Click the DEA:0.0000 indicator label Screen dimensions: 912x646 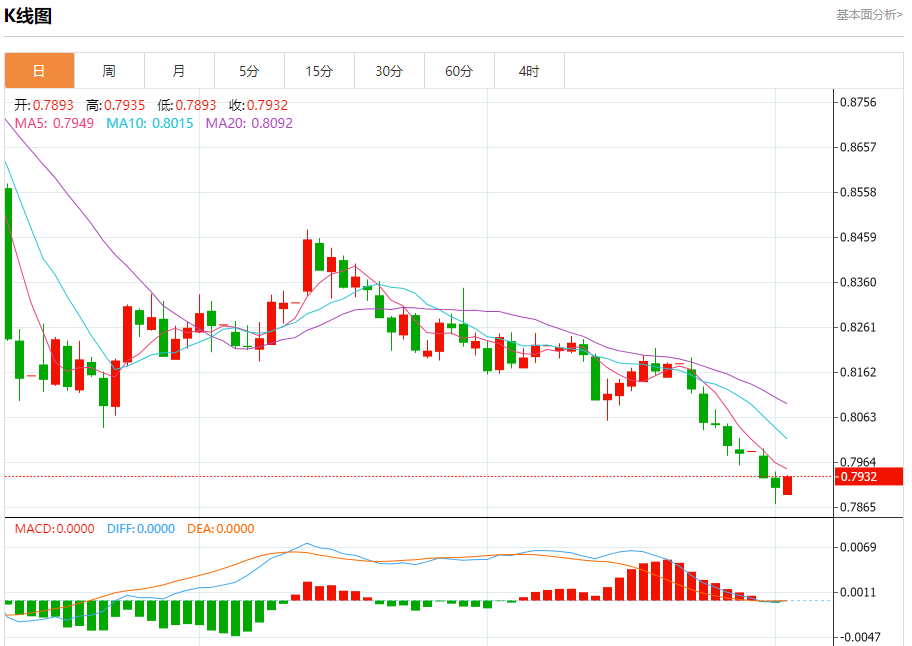[220, 529]
